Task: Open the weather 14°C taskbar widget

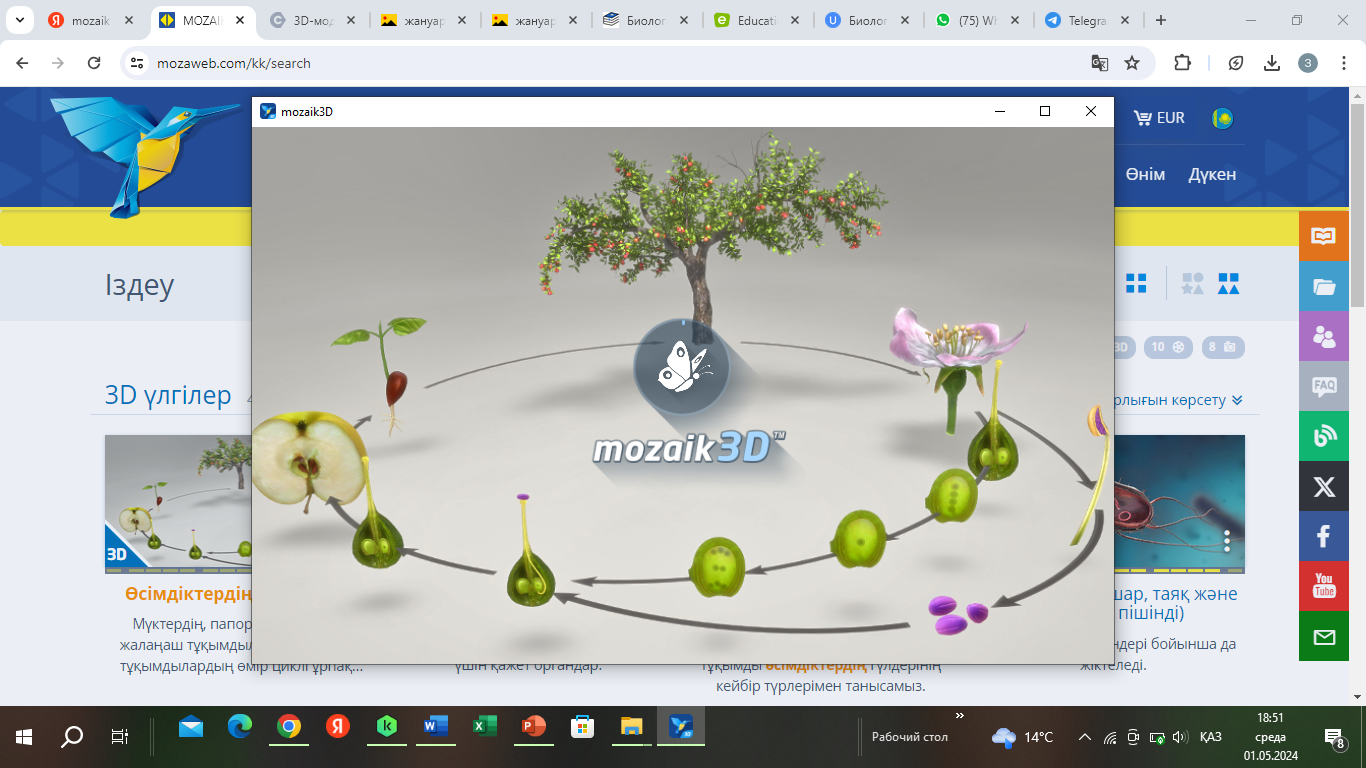Action: click(1022, 738)
